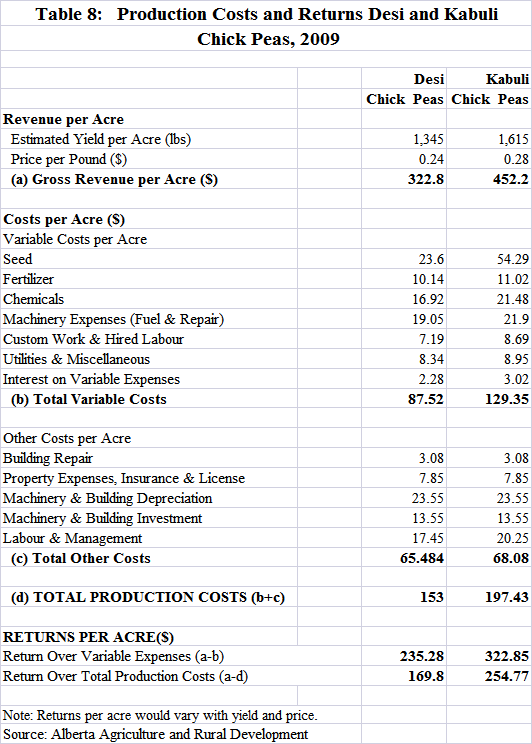The height and width of the screenshot is (744, 532).
Task: Select Kabuli seed cost 54.29
Action: [x=513, y=259]
